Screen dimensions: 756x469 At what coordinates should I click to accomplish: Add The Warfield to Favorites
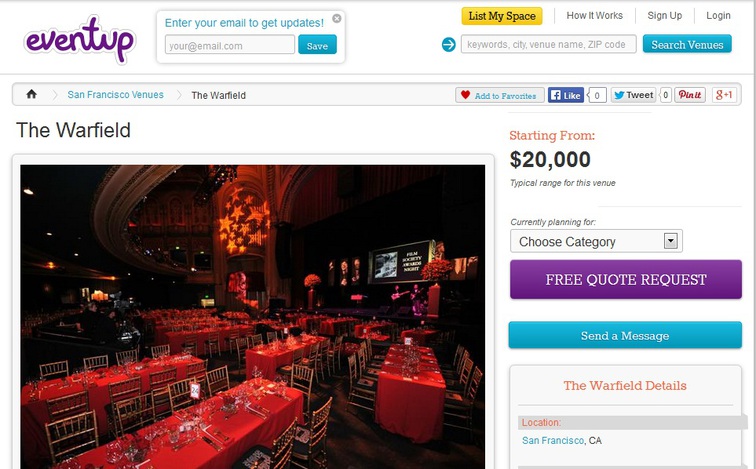click(x=500, y=95)
